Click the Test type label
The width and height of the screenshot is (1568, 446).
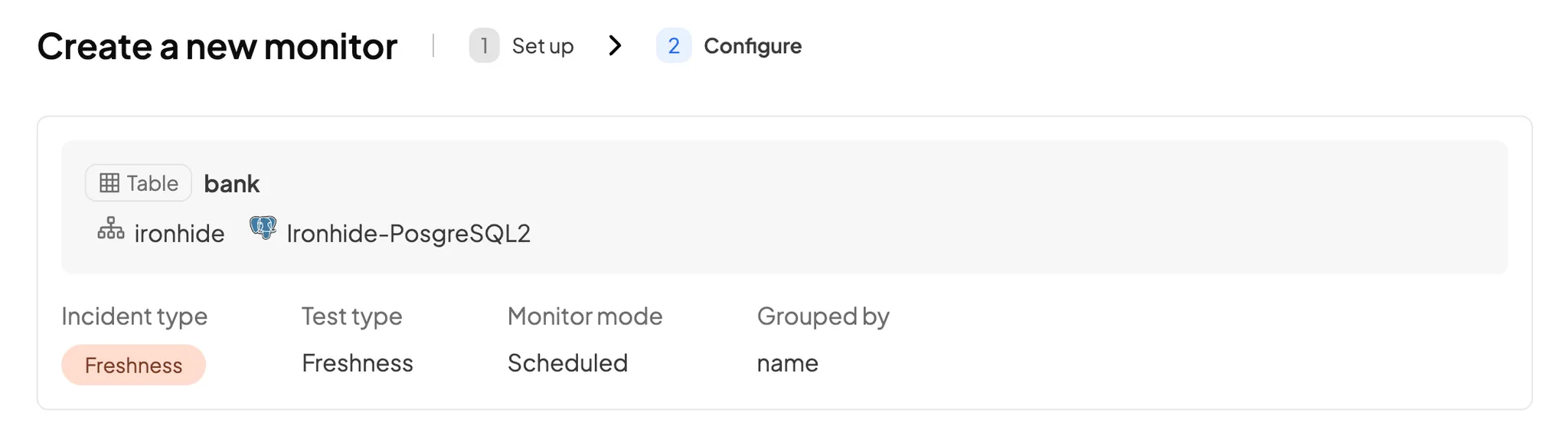tap(351, 316)
